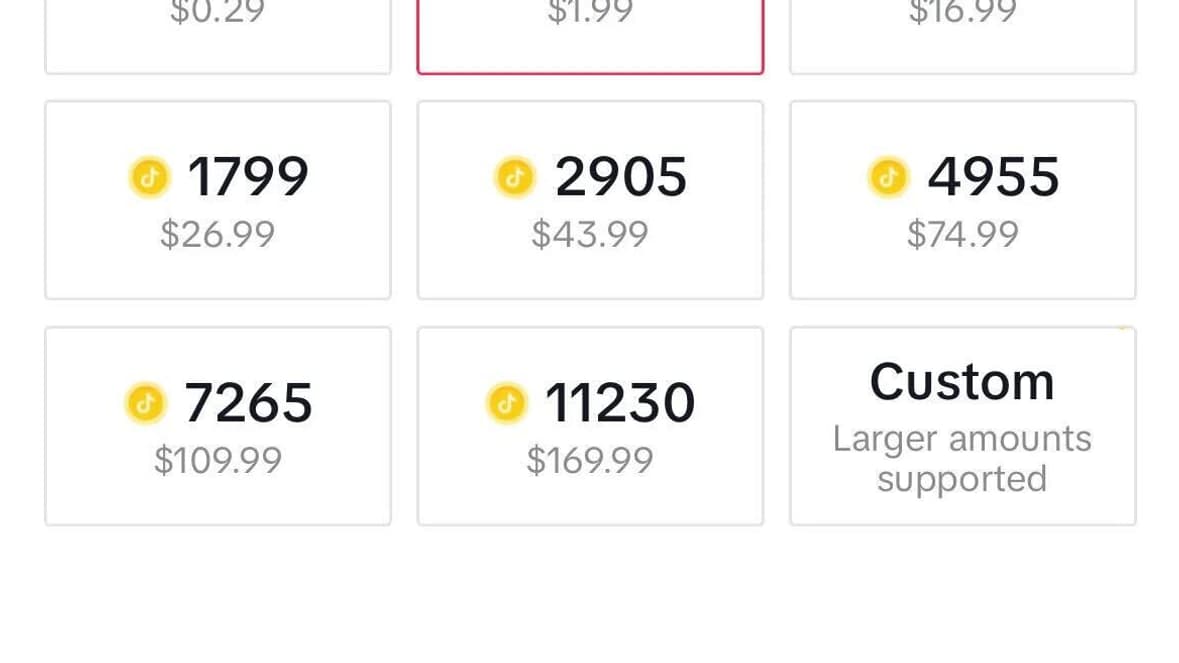This screenshot has height=663, width=1179.
Task: Select the 4955 coins package
Action: pos(962,198)
